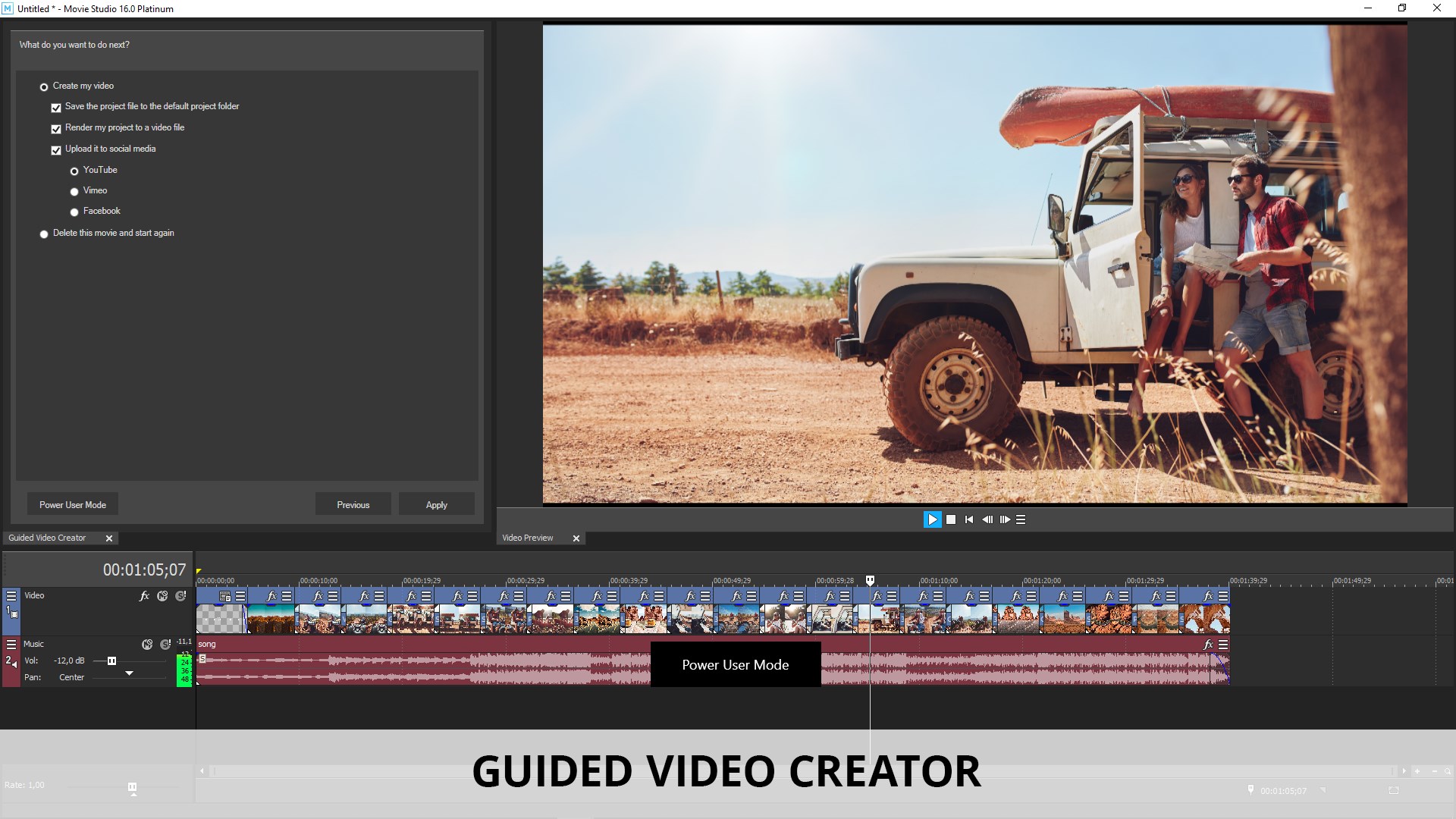
Task: Mute the Video track
Action: (x=162, y=596)
